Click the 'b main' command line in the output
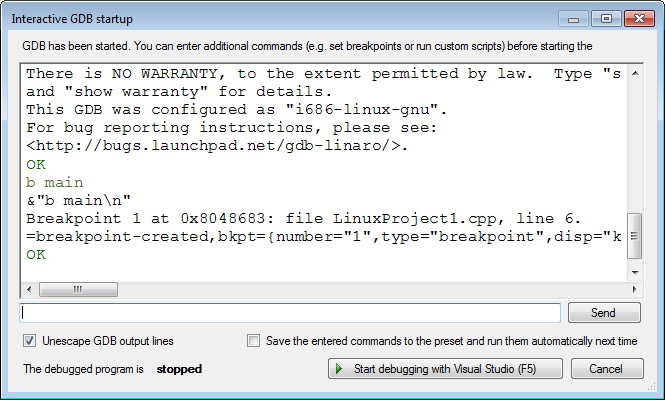 point(55,183)
